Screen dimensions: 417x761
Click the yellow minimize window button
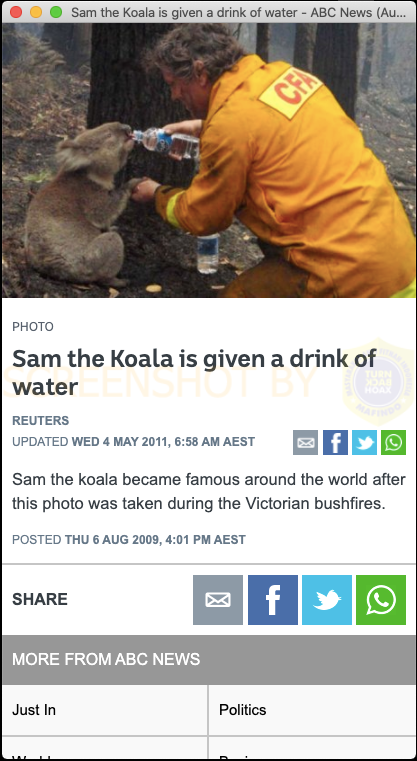pyautogui.click(x=36, y=12)
